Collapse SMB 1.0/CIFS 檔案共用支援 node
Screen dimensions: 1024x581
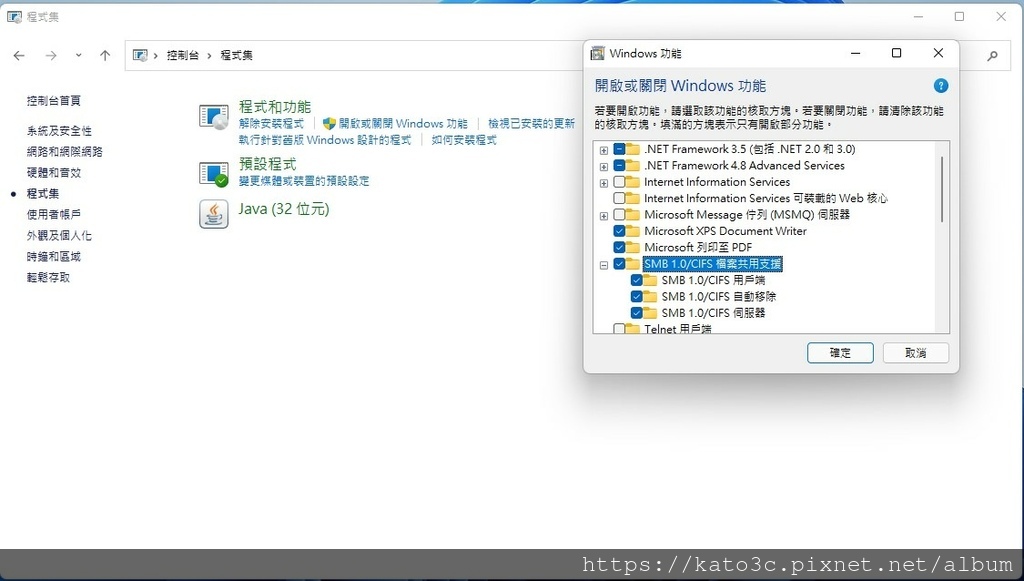(x=603, y=264)
